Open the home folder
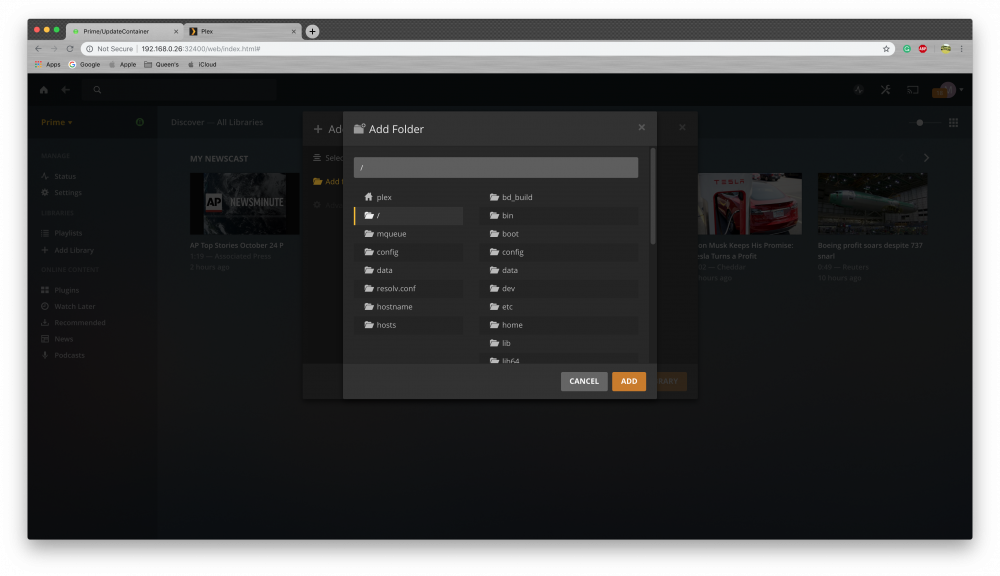The width and height of the screenshot is (1000, 576). tap(559, 325)
